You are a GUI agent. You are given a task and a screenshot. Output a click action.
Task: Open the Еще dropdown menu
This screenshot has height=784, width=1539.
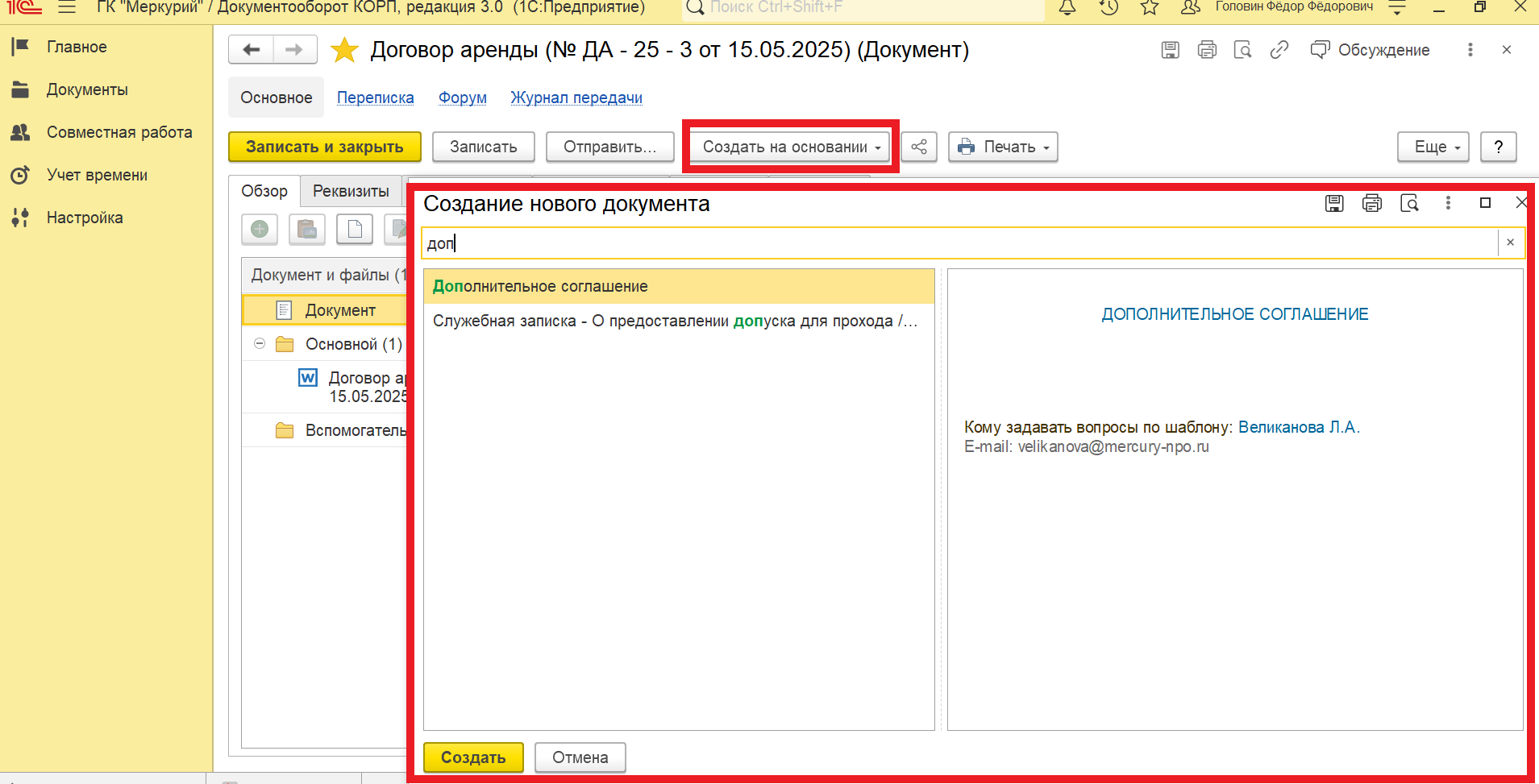pos(1433,147)
